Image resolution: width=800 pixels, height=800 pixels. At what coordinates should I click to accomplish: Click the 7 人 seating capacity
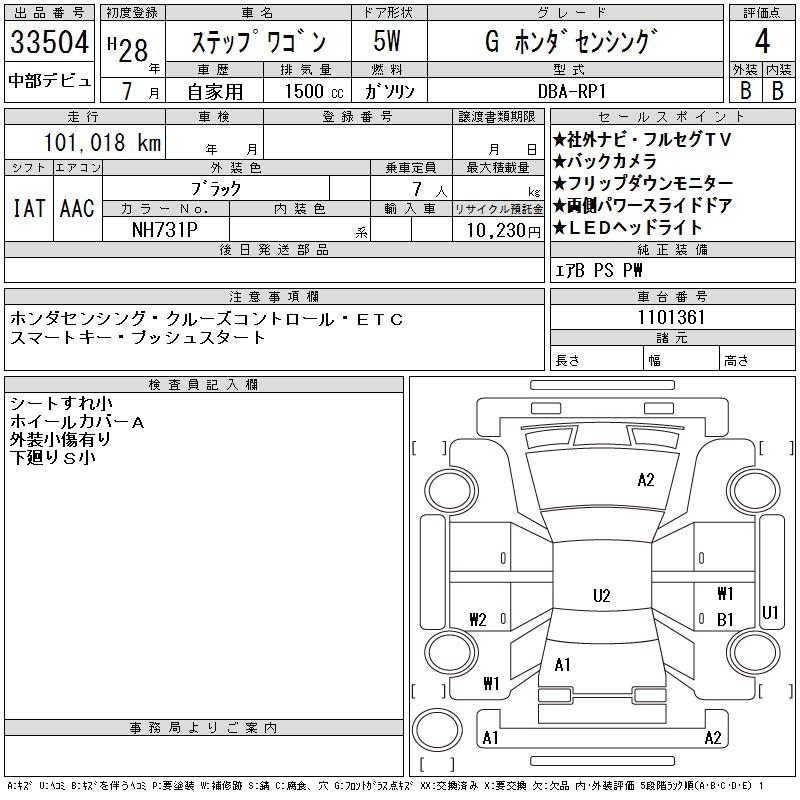430,190
